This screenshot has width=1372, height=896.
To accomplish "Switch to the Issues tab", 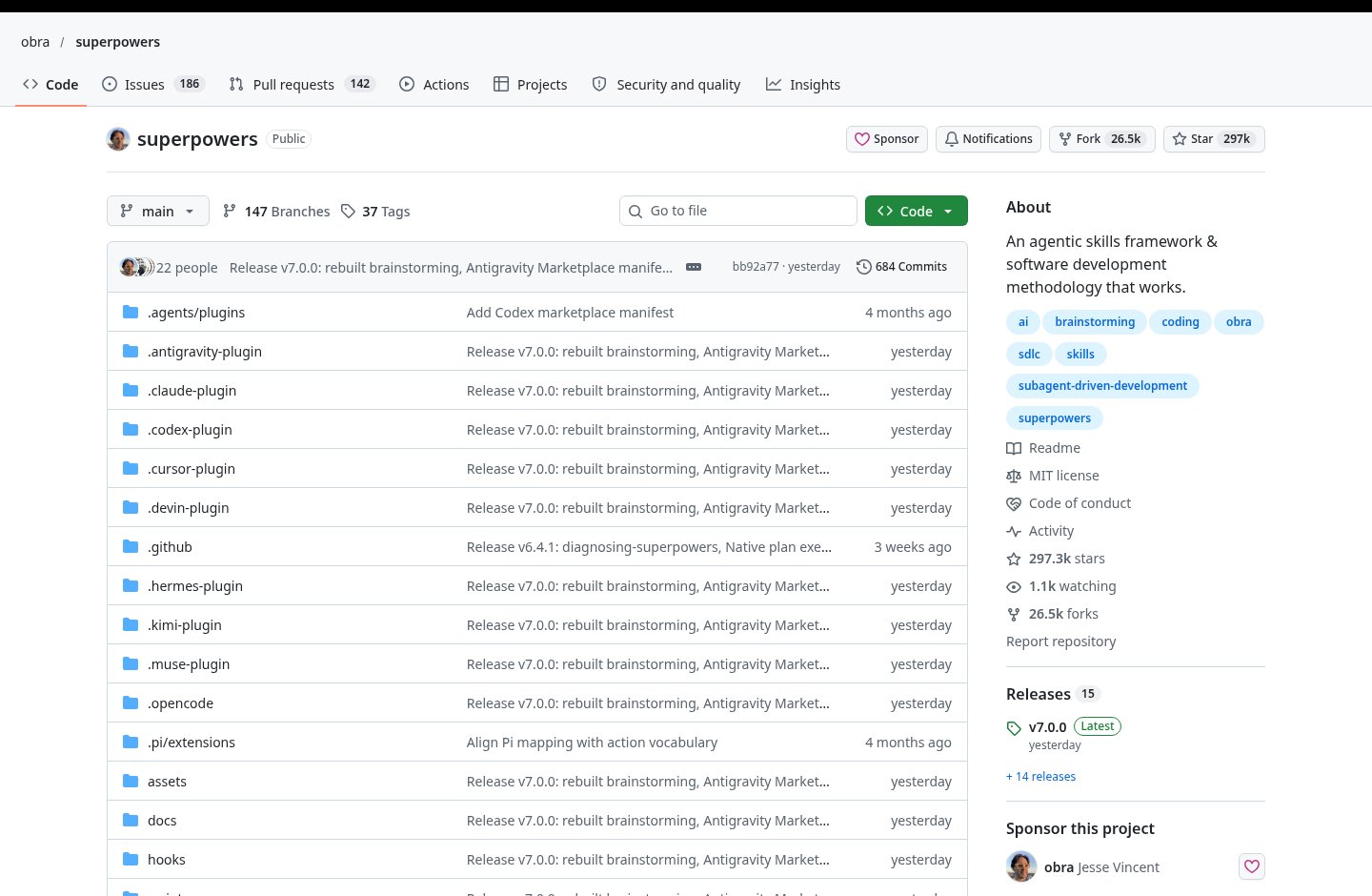I will [x=152, y=84].
